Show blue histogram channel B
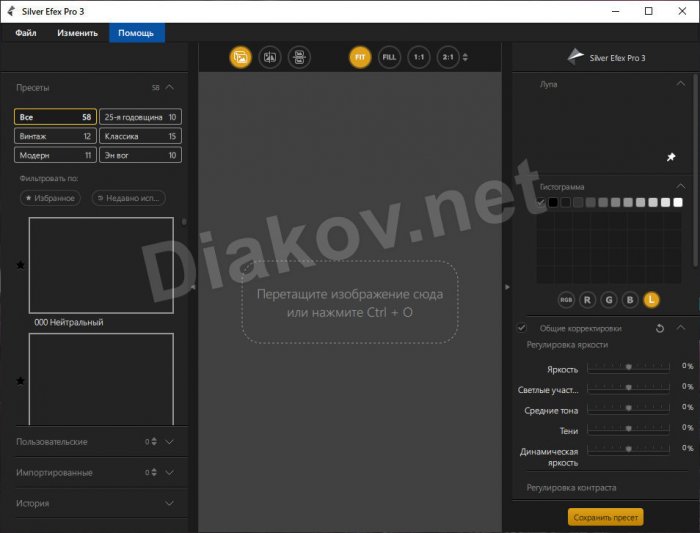The image size is (700, 533). (630, 300)
